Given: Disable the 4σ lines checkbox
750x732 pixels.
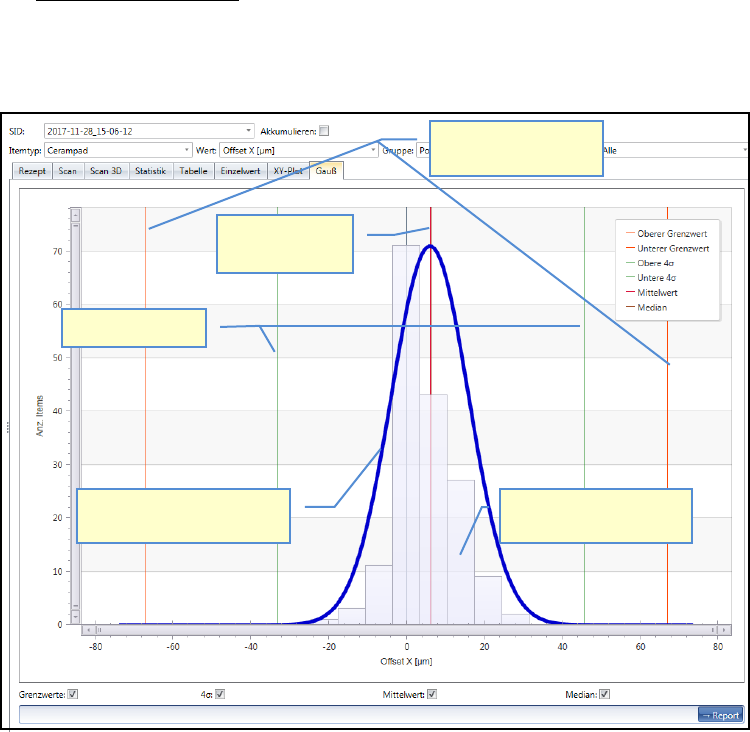Looking at the screenshot, I should [220, 694].
